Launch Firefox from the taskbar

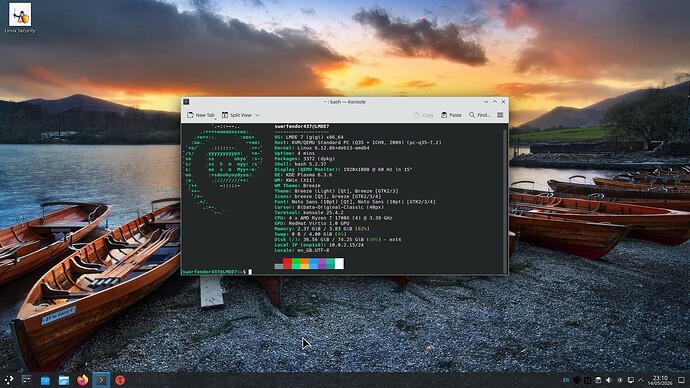click(x=82, y=380)
